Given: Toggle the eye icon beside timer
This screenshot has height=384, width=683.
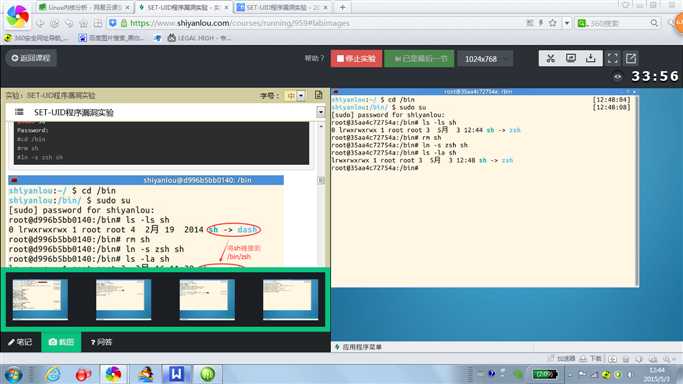Looking at the screenshot, I should pos(618,77).
